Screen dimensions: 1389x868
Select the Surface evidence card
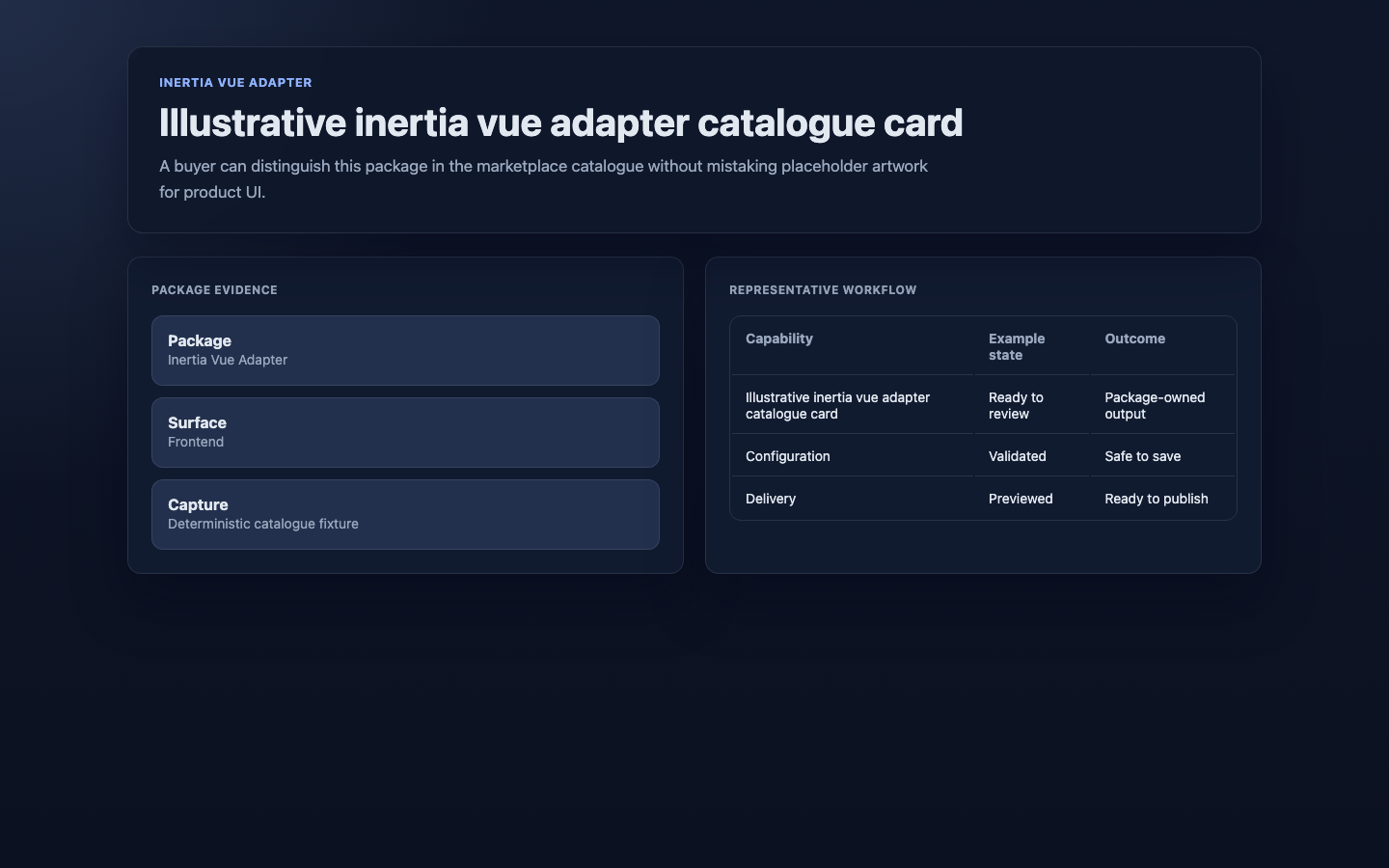click(x=405, y=432)
